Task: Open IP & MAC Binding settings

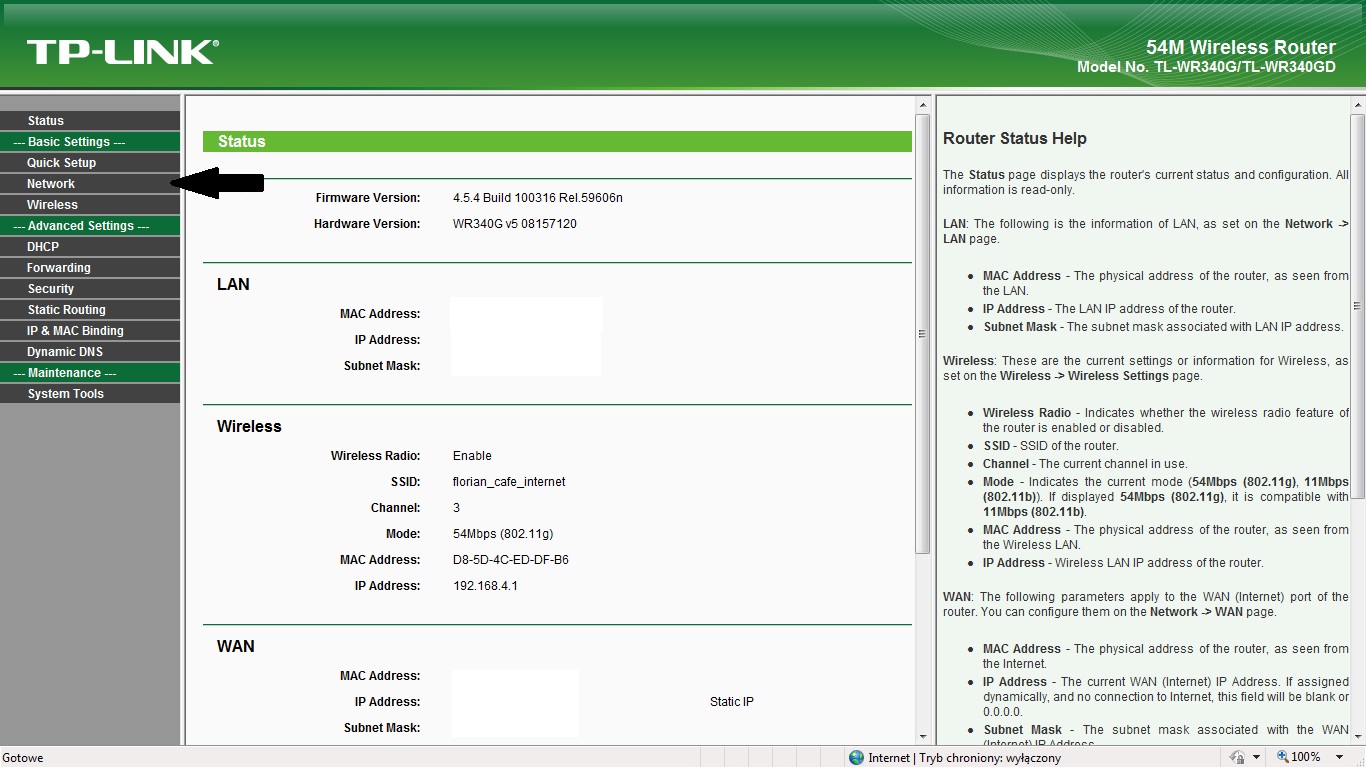Action: tap(90, 331)
